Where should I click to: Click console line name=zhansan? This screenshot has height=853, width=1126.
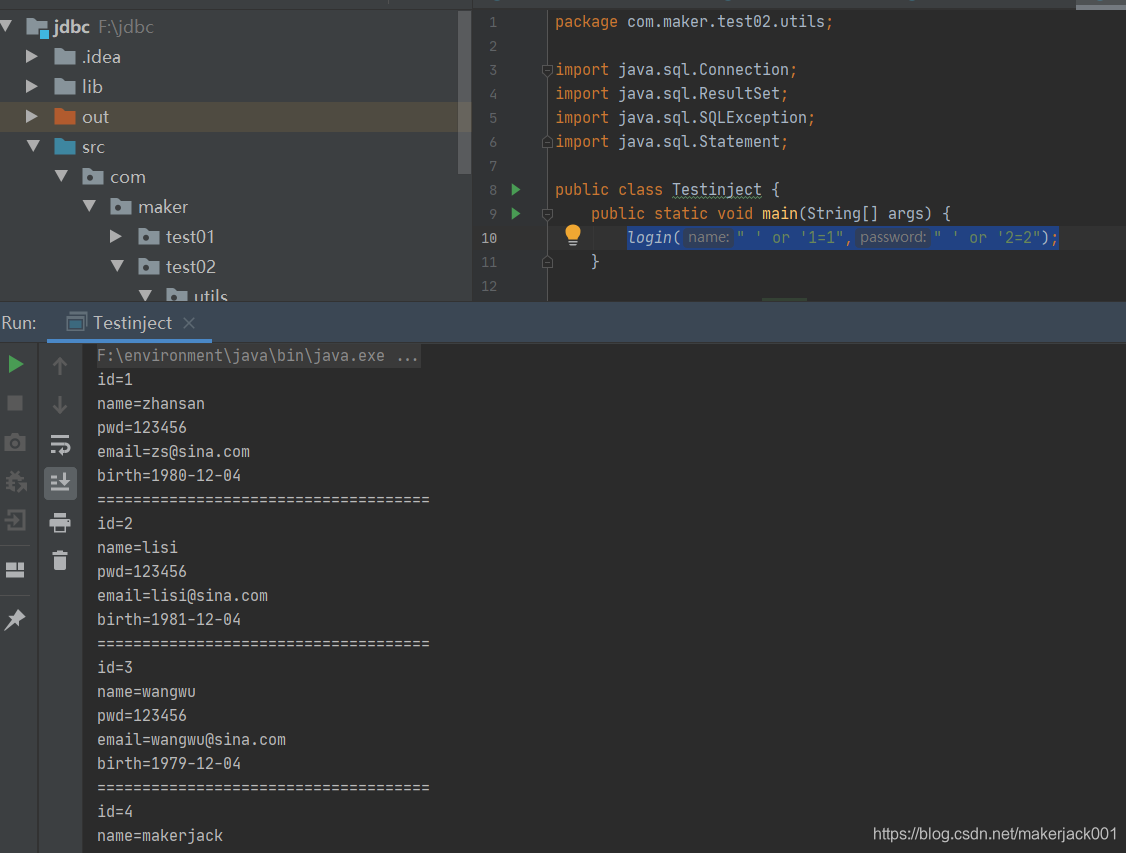pyautogui.click(x=151, y=404)
